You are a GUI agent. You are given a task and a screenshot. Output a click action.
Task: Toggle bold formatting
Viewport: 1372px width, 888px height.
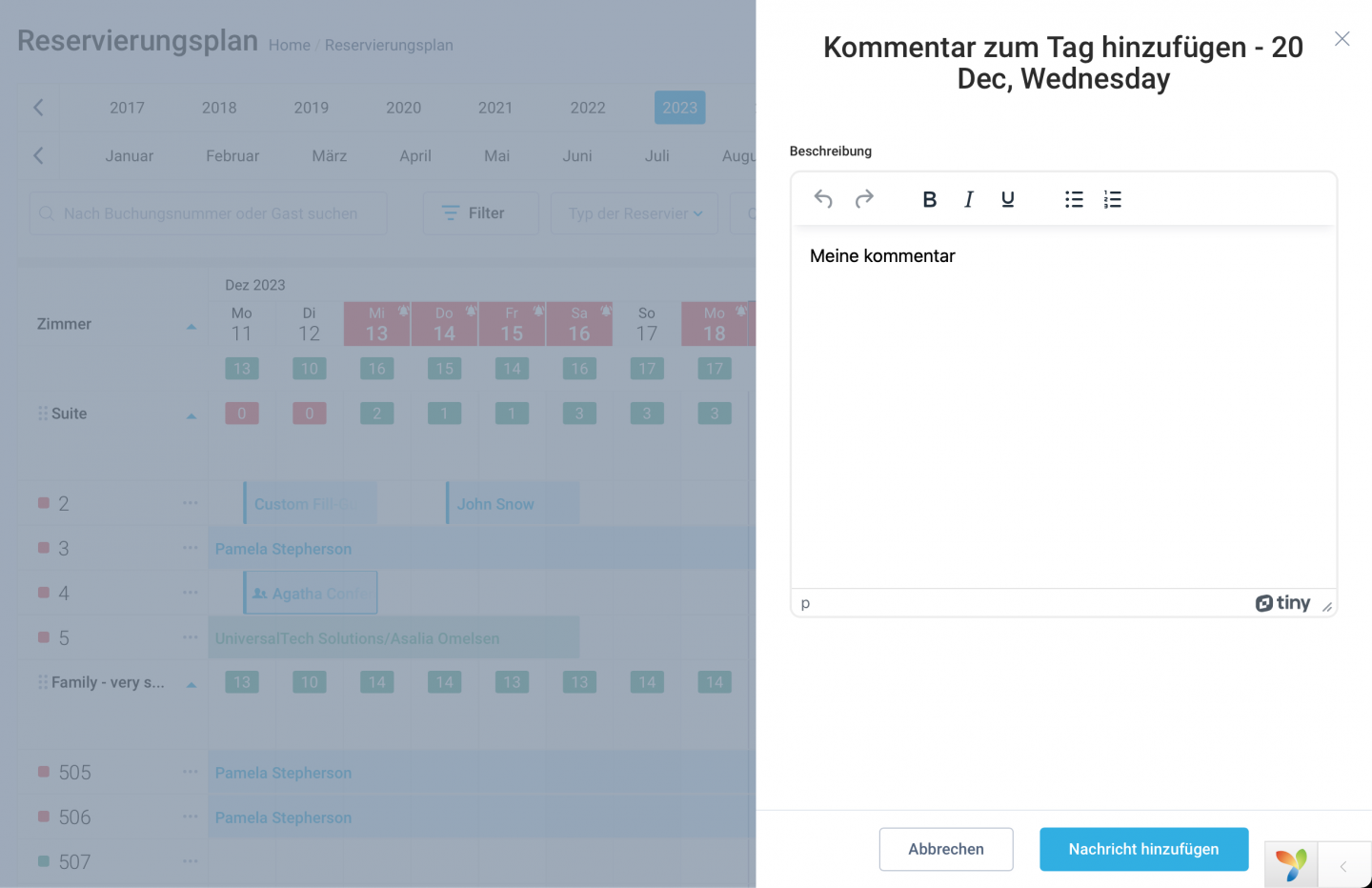930,199
